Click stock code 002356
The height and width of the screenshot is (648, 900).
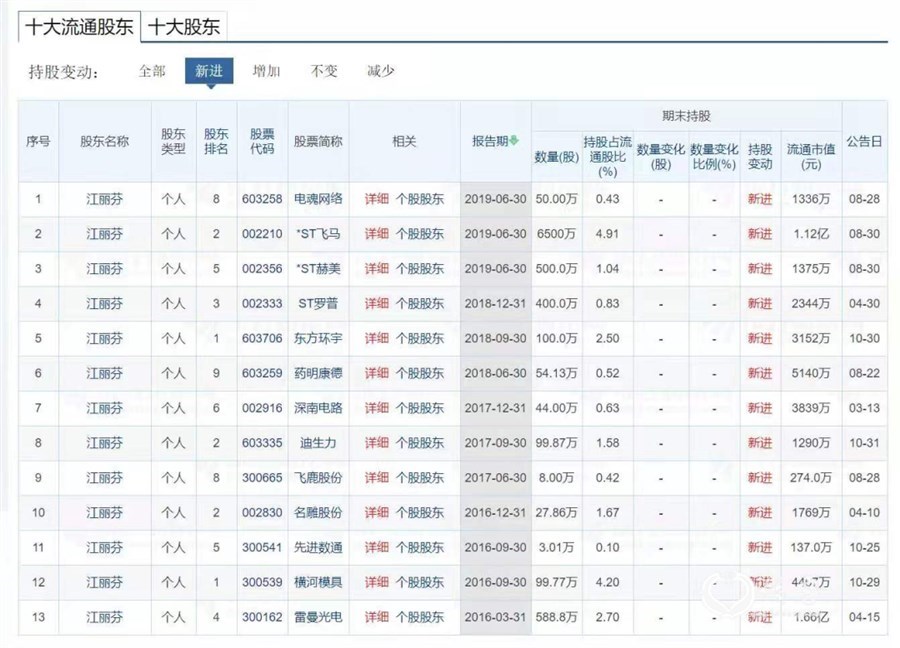coord(262,269)
